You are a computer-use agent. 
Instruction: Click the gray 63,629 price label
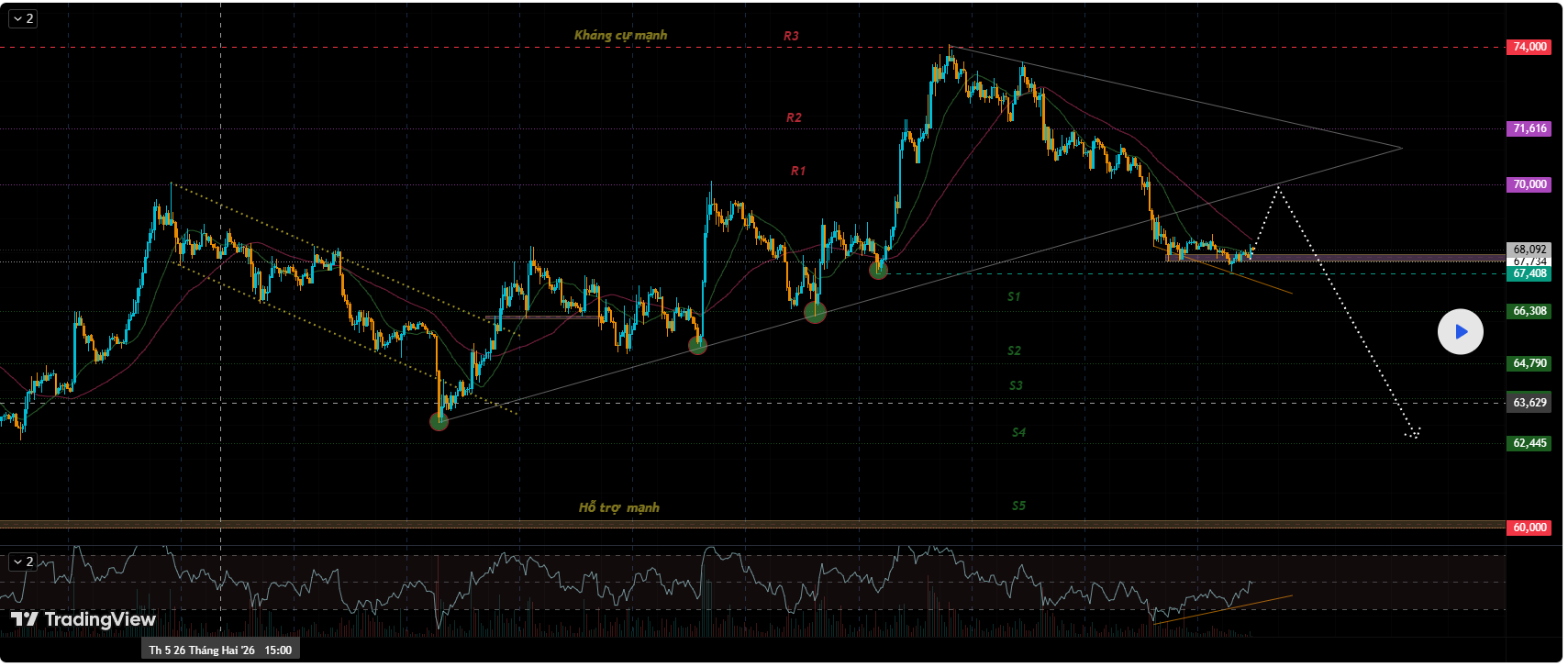(1529, 403)
